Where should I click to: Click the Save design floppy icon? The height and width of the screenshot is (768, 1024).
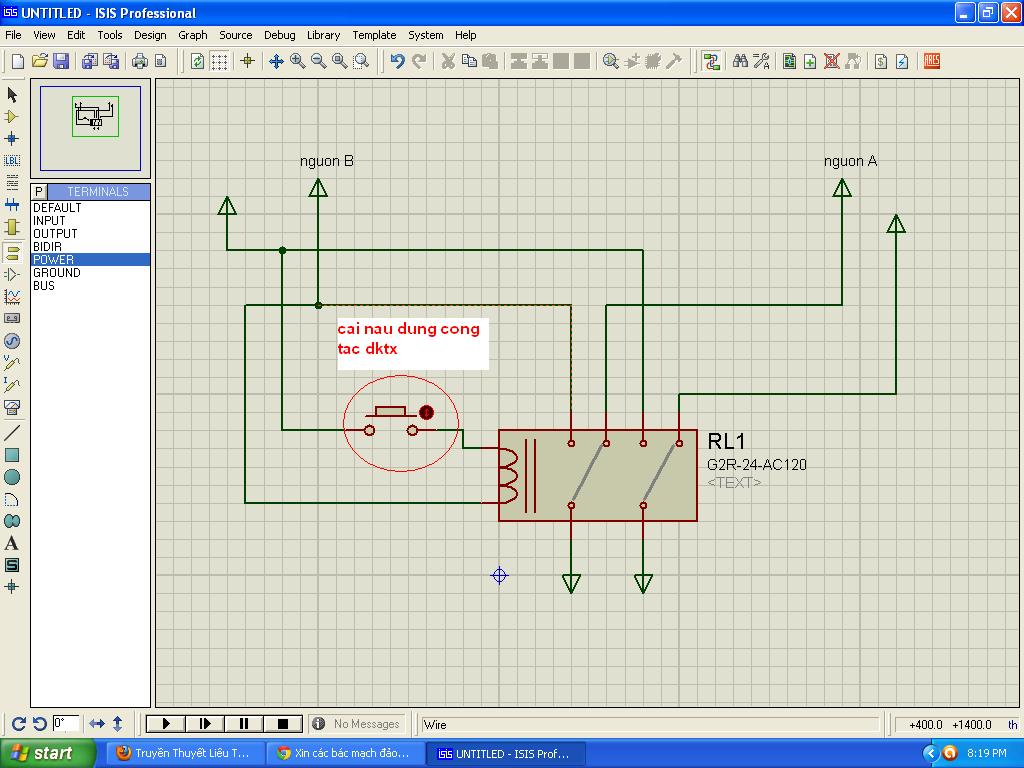click(x=61, y=61)
